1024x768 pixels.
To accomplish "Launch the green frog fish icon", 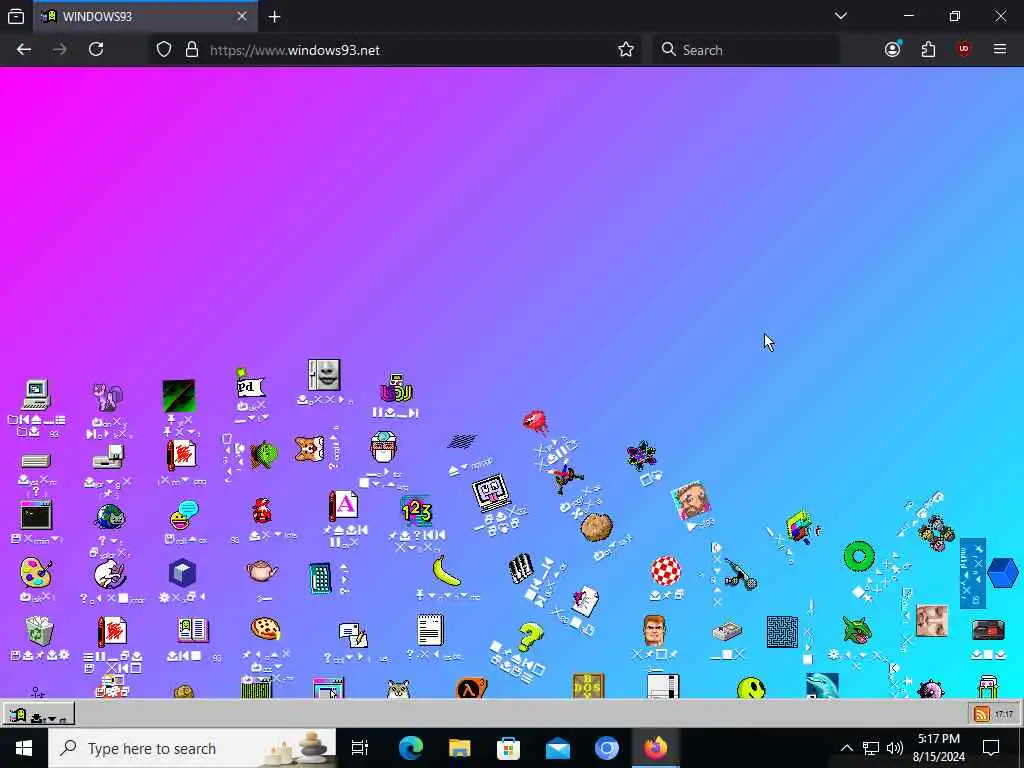I will click(x=263, y=454).
